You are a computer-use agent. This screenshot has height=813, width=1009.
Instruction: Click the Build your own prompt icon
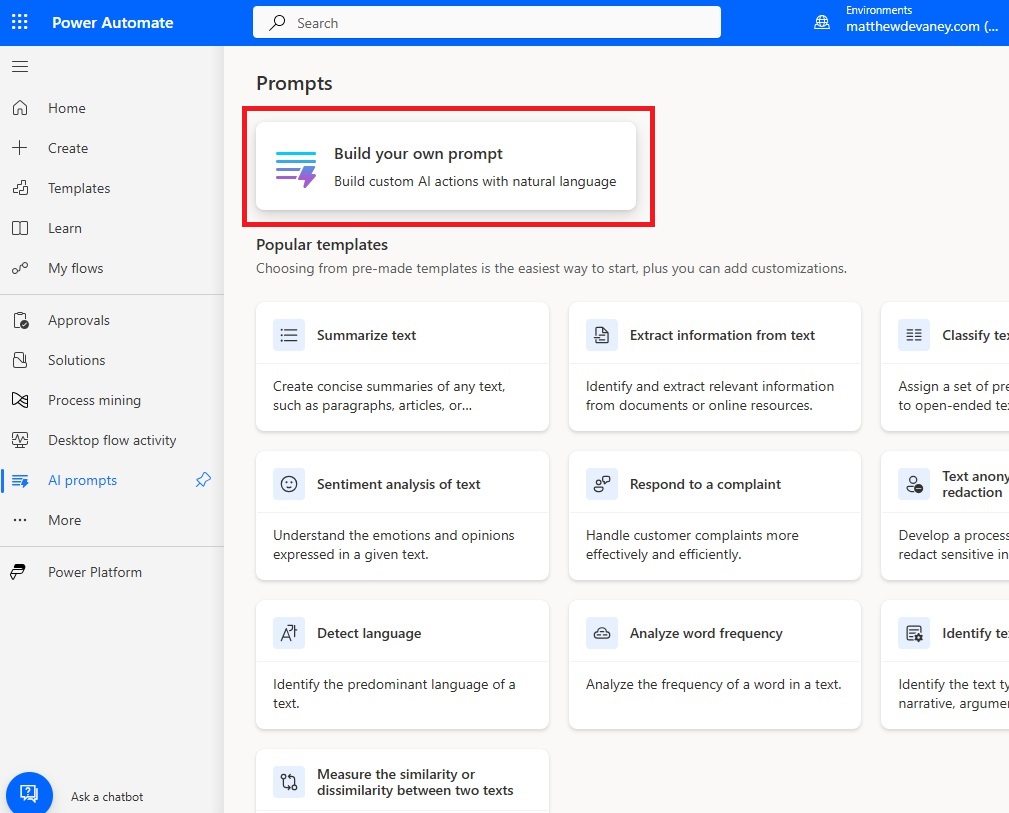(296, 169)
